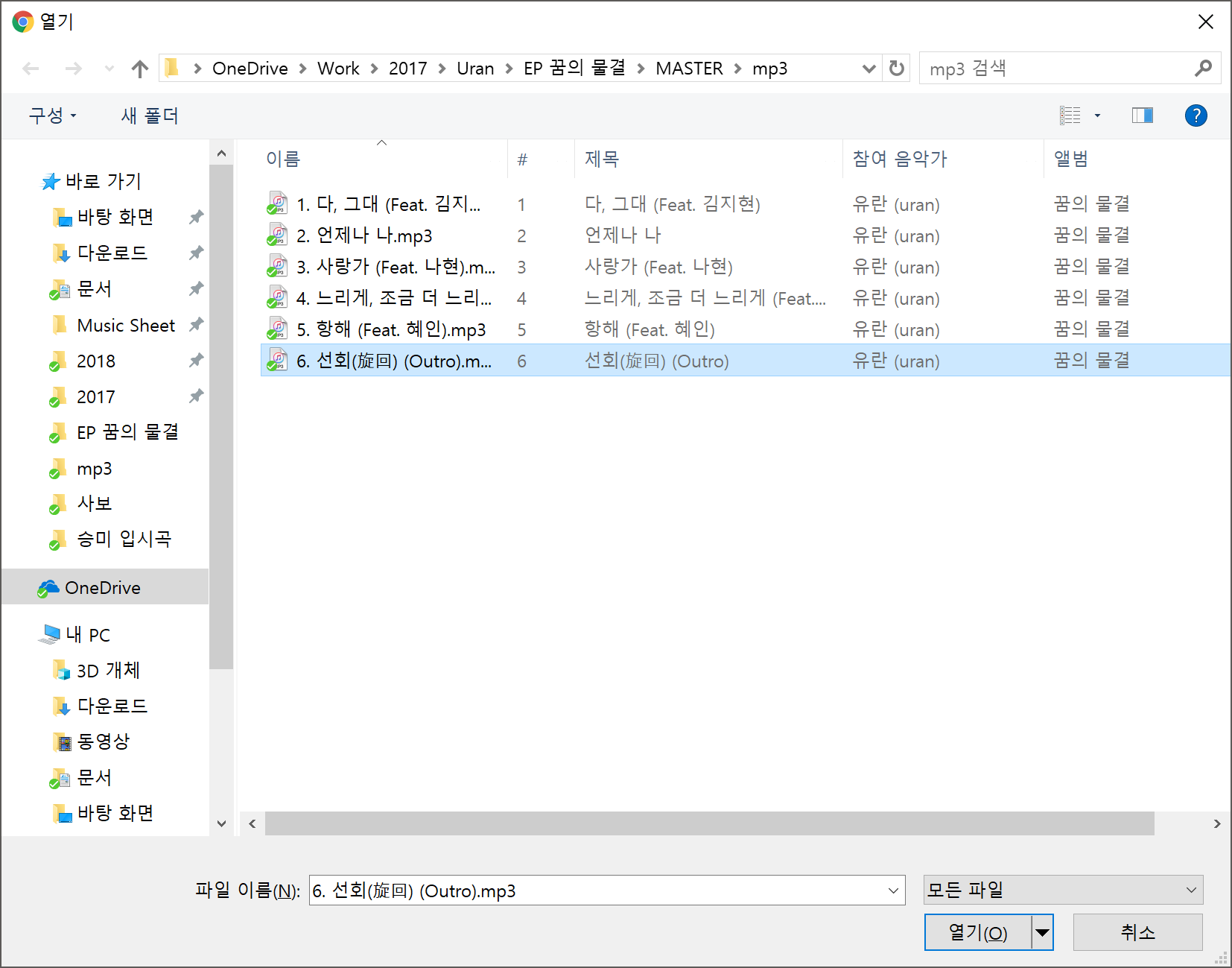Click the 3D 개체 folder icon
This screenshot has height=968, width=1232.
(x=61, y=670)
